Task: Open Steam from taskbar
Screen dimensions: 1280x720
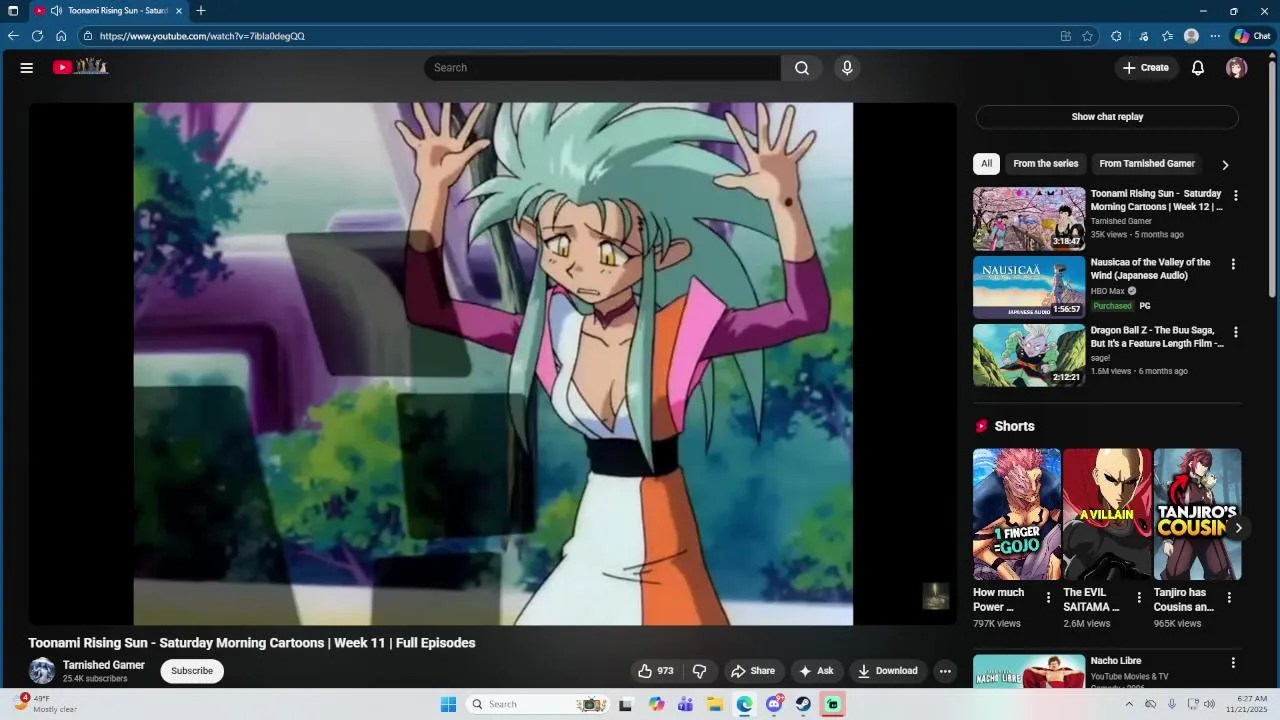Action: [x=803, y=704]
